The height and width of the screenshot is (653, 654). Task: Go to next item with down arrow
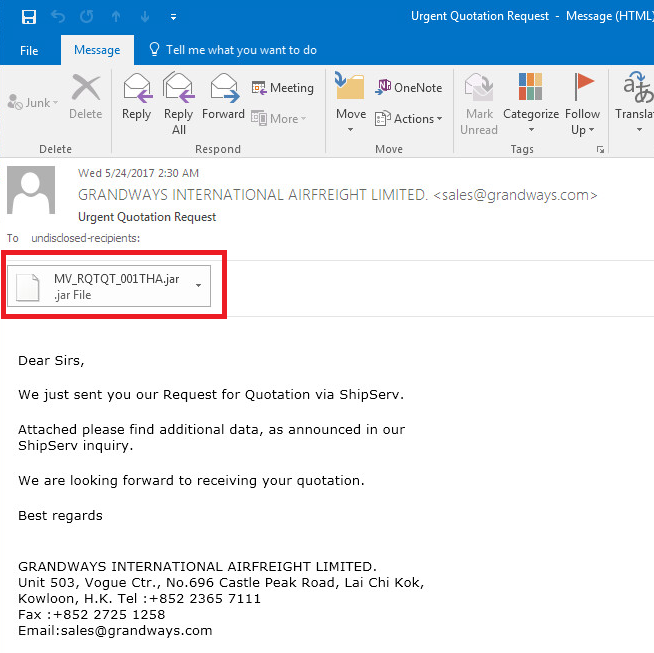145,17
